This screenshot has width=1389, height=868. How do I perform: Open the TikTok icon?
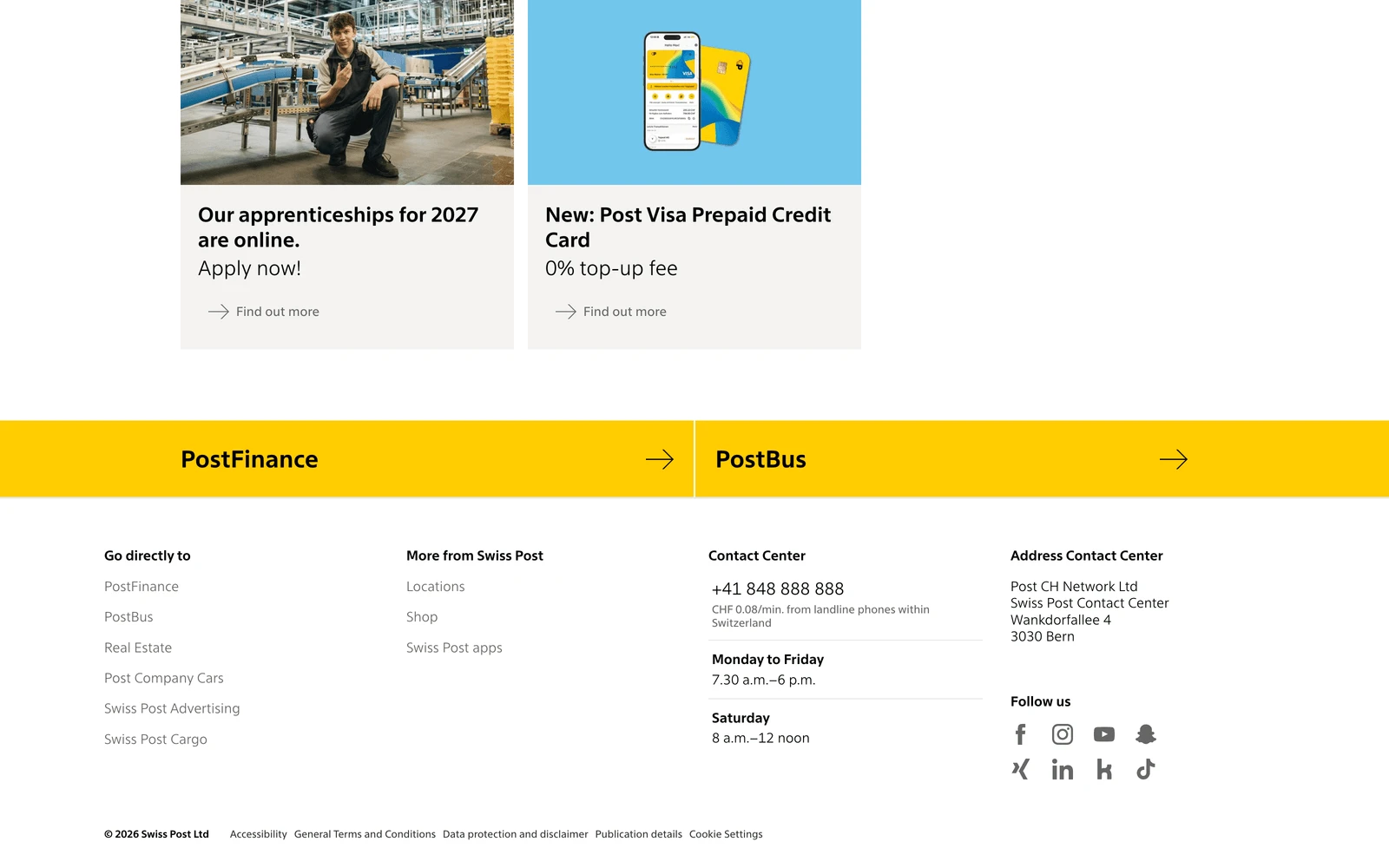(1146, 769)
